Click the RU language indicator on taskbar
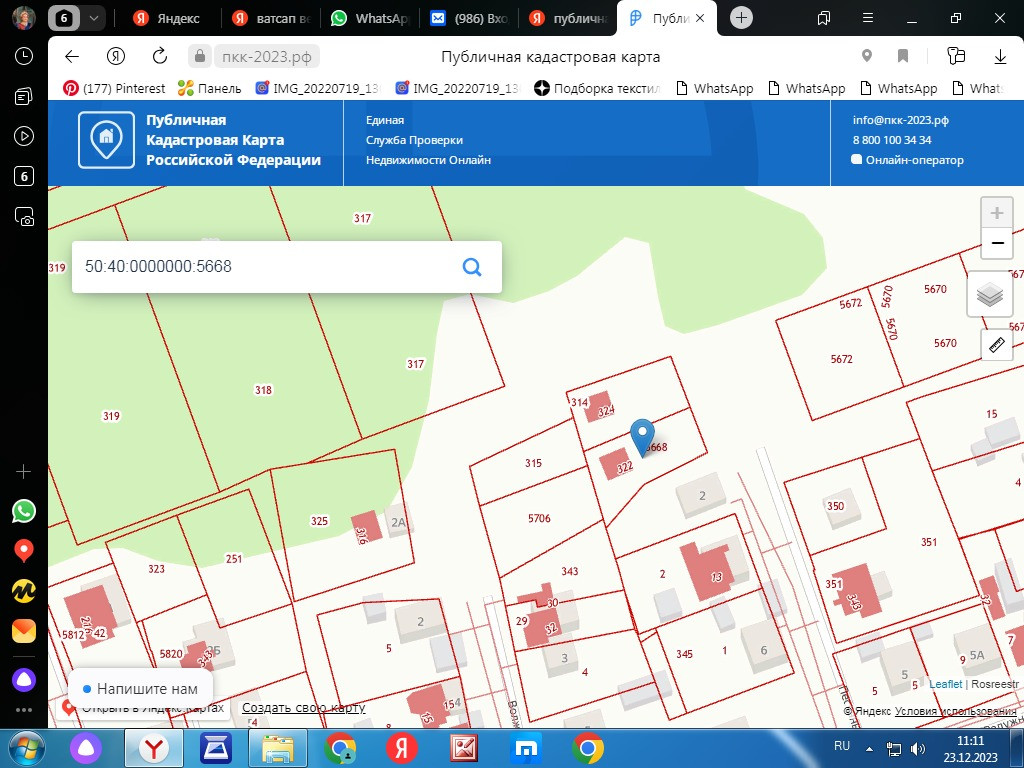This screenshot has width=1024, height=768. tap(842, 746)
